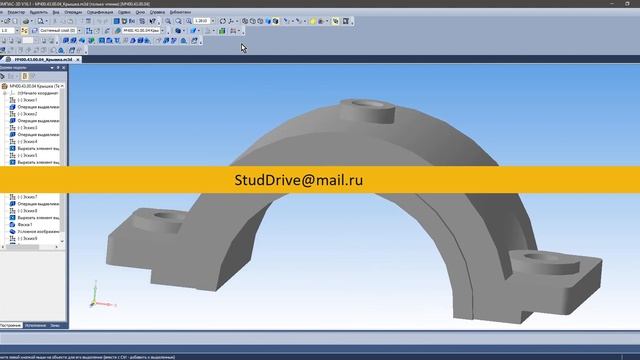Click the yellow icon in the view toolbar
Screen dimensions: 640x360
[313, 21]
